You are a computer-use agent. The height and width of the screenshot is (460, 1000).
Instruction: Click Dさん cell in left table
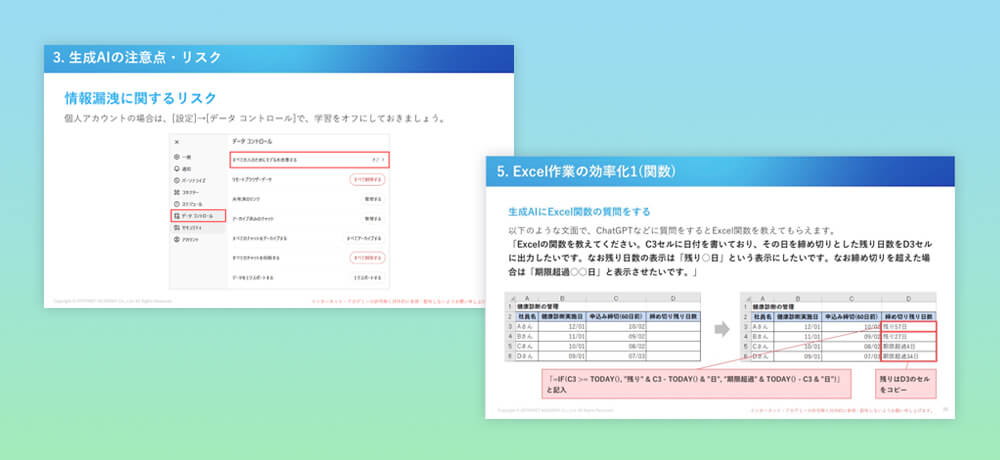tap(527, 355)
